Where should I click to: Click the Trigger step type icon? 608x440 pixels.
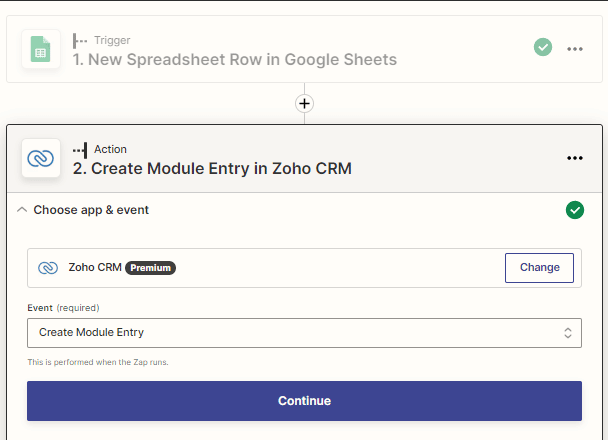click(x=80, y=40)
